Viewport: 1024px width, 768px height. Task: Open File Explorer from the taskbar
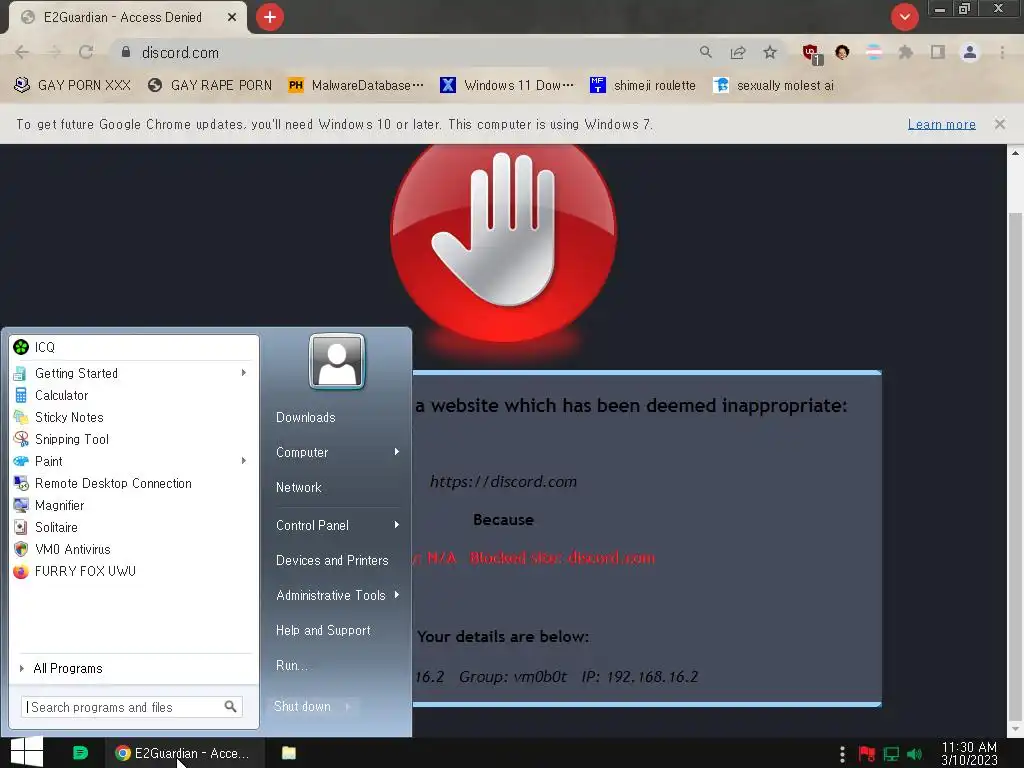pos(289,753)
